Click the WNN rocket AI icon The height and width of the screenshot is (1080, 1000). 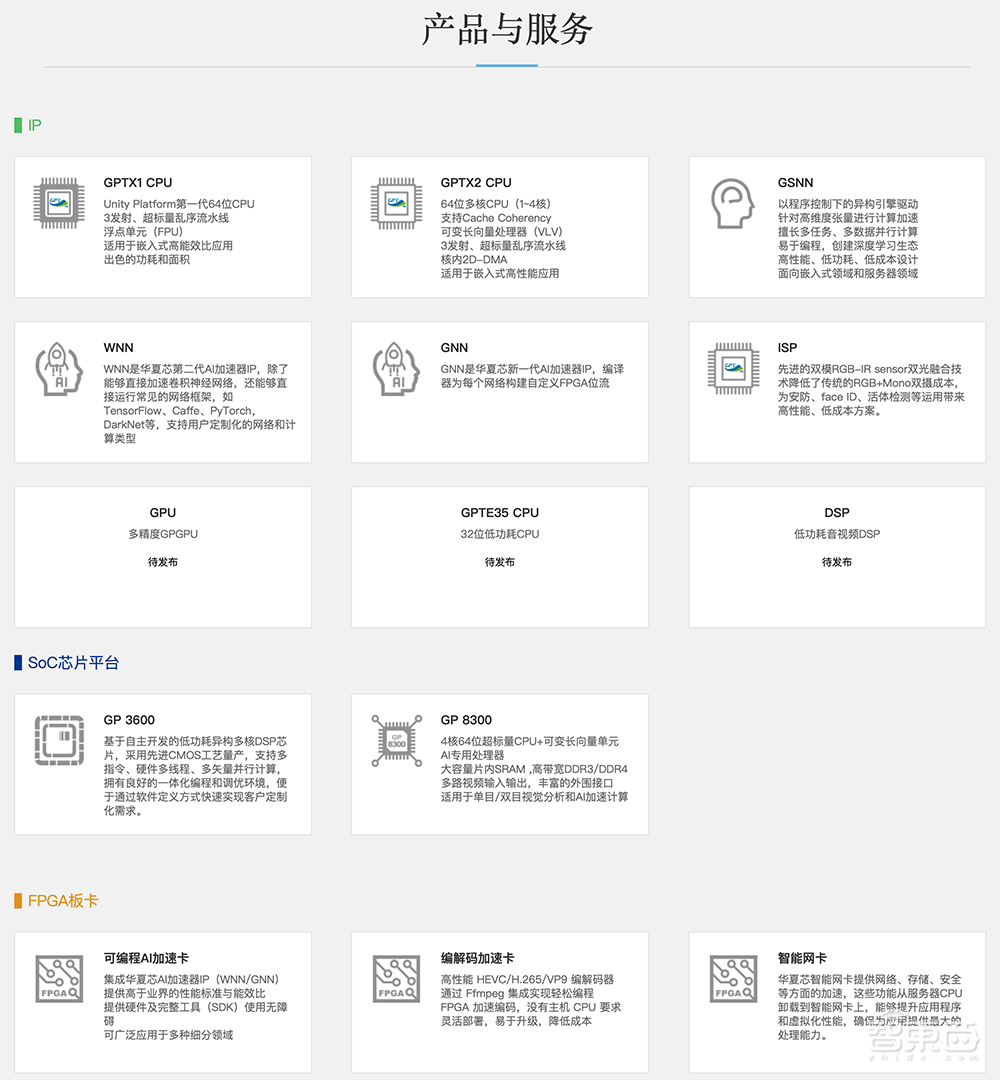57,370
